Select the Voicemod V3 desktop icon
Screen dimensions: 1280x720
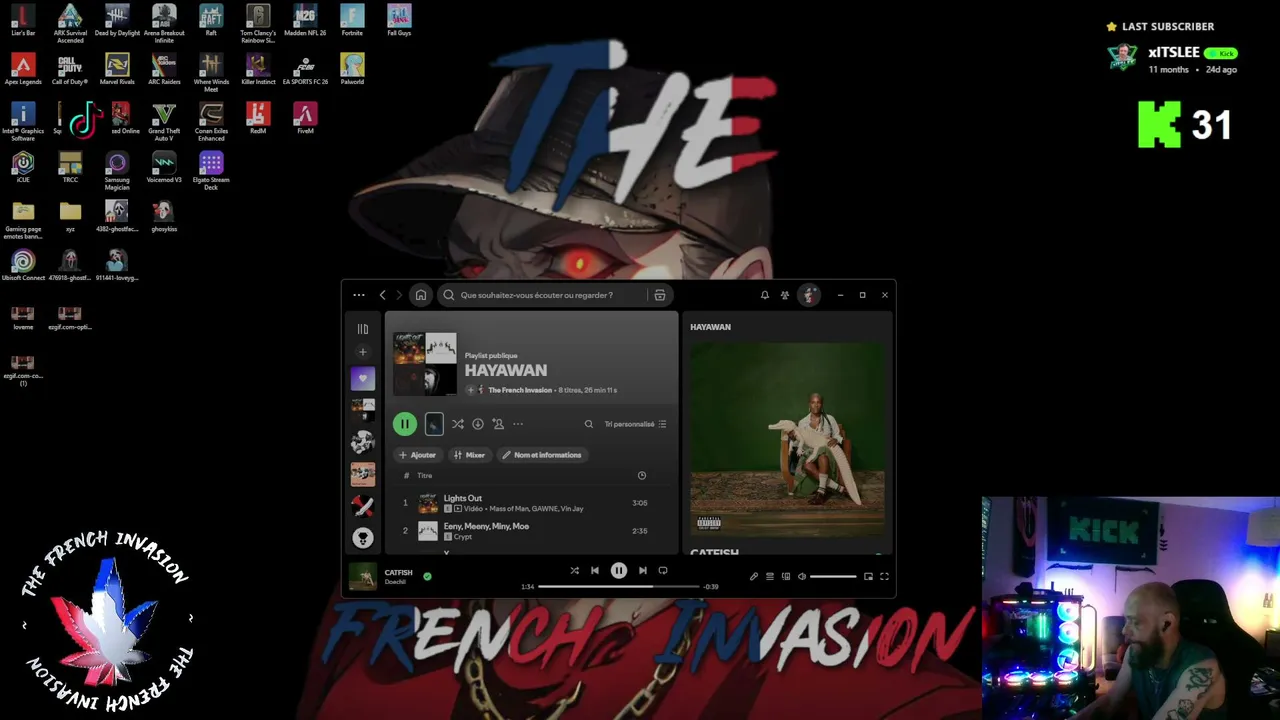pyautogui.click(x=164, y=168)
